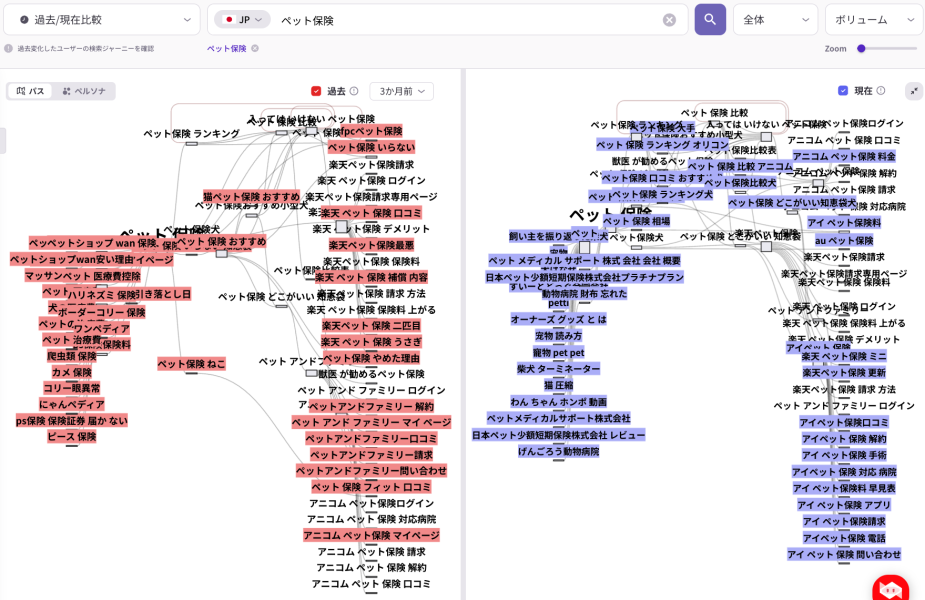Select the 楽天ペット保険最悪 node
This screenshot has width=925, height=600.
(x=371, y=245)
